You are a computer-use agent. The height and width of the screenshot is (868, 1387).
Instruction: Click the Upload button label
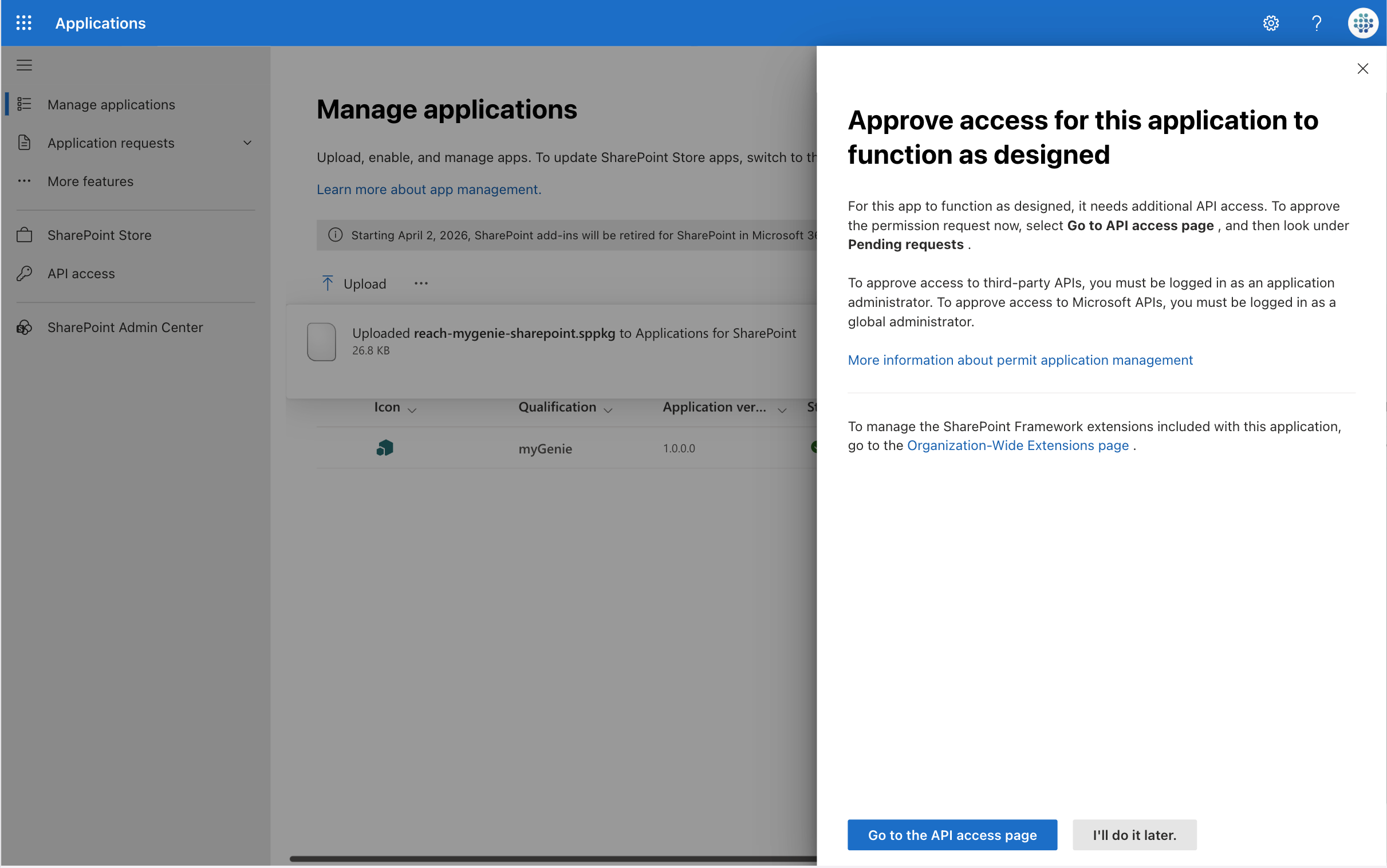365,283
